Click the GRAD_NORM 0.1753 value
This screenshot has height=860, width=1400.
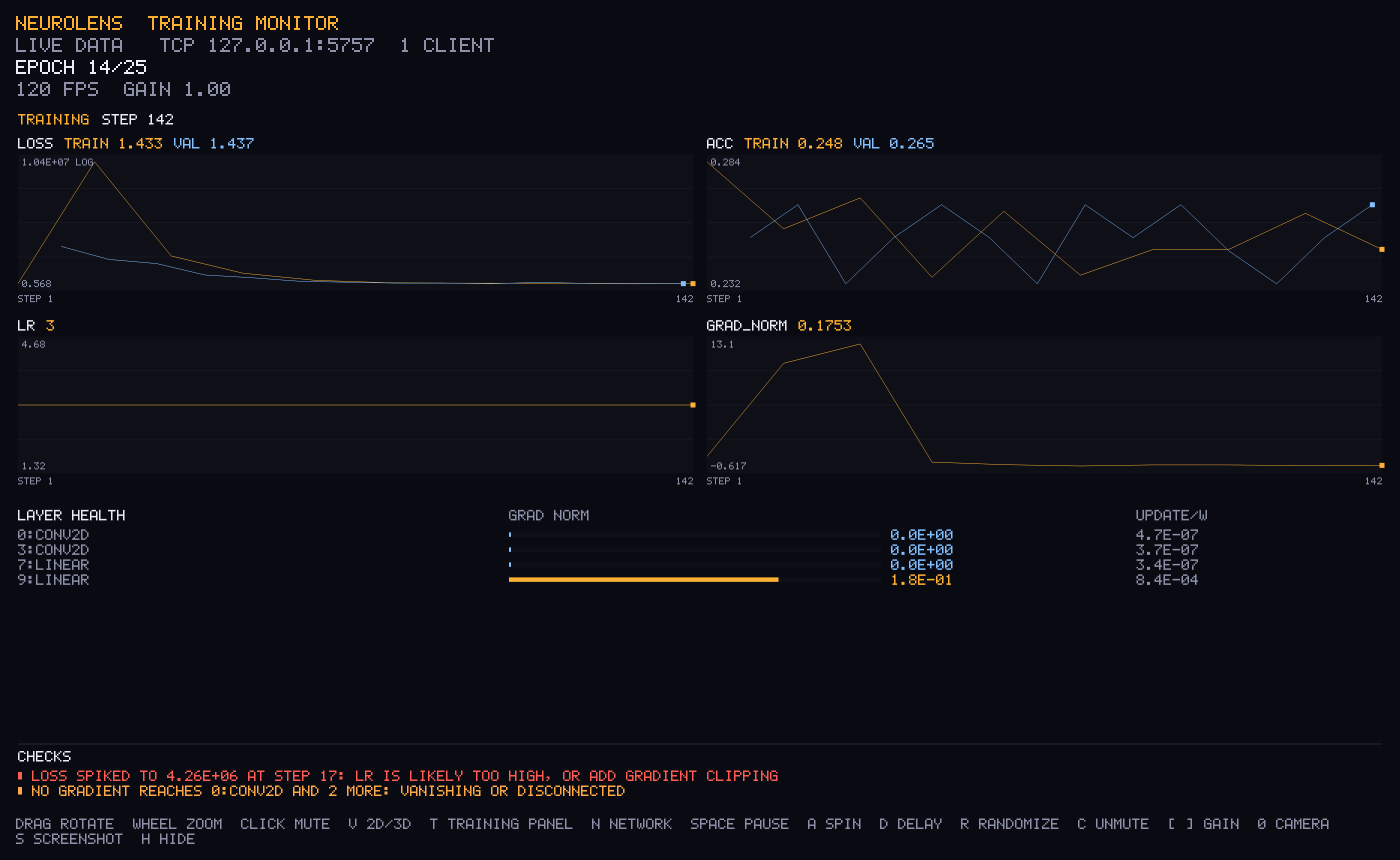pyautogui.click(x=824, y=325)
